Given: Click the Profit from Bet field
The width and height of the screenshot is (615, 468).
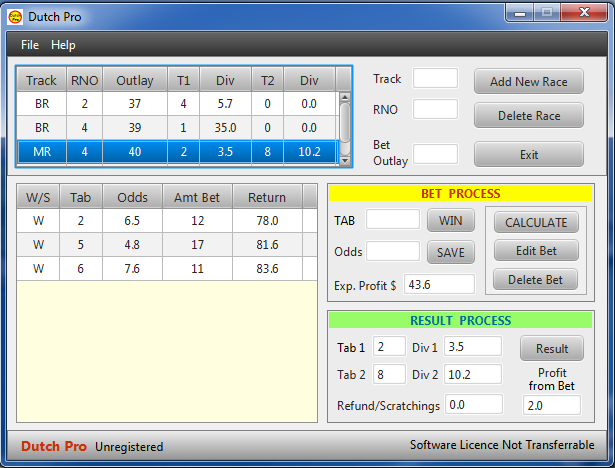Looking at the screenshot, I should [551, 405].
